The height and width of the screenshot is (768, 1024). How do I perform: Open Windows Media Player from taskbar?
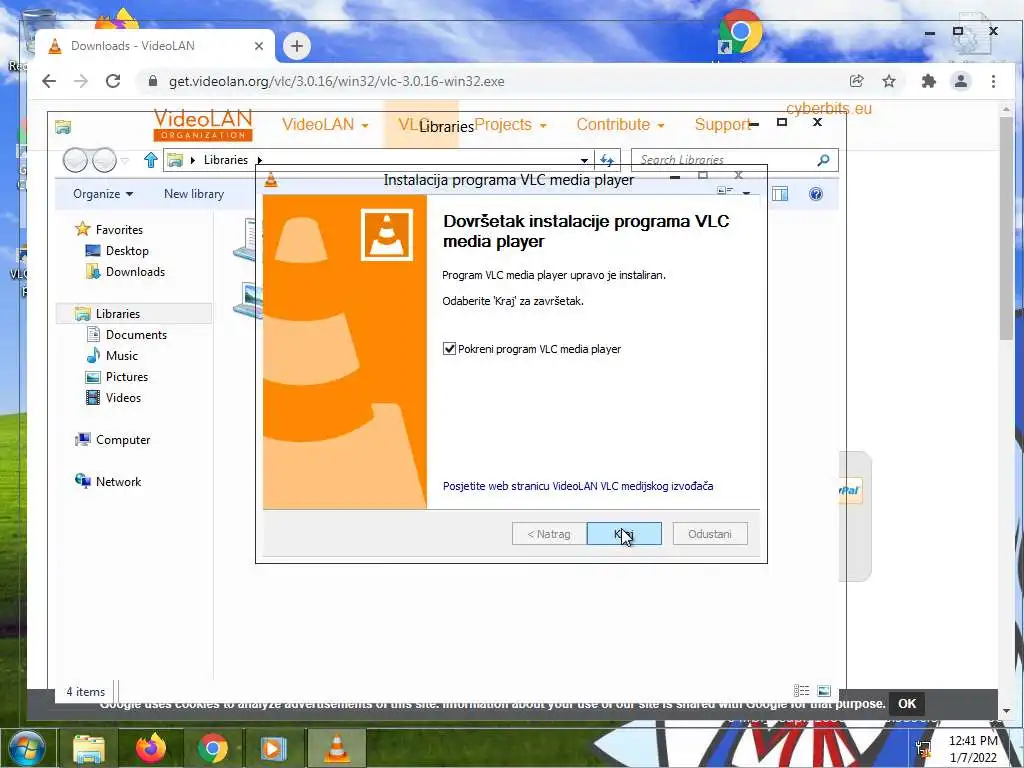pyautogui.click(x=274, y=748)
